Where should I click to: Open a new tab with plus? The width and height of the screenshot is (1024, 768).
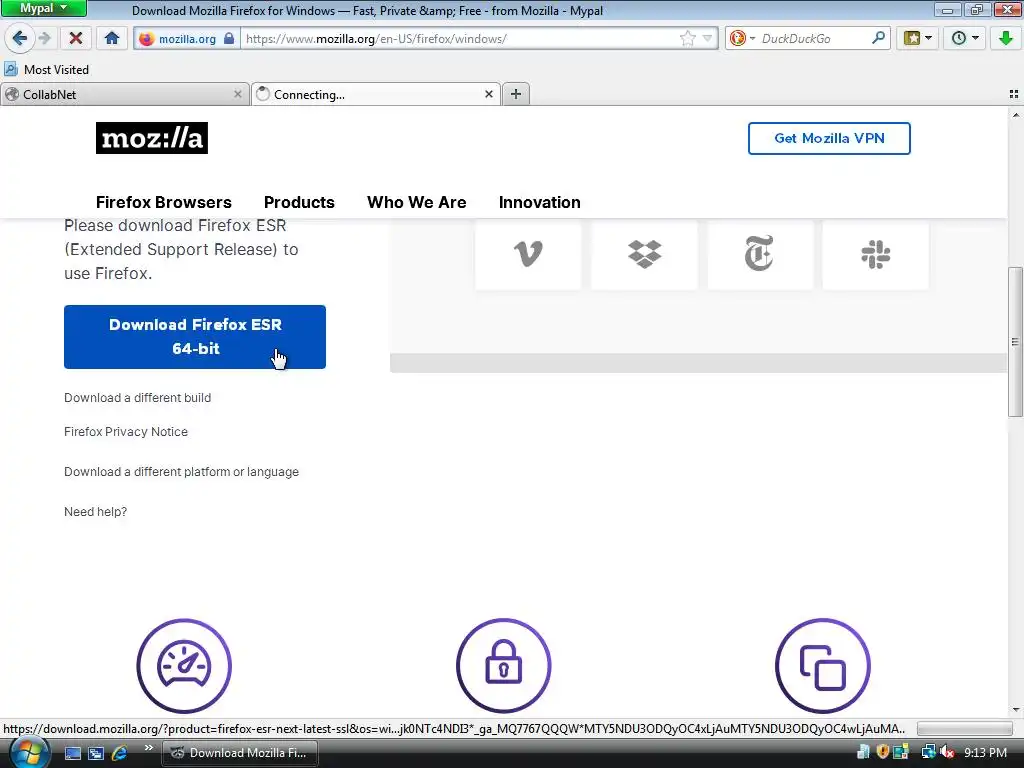(x=515, y=94)
